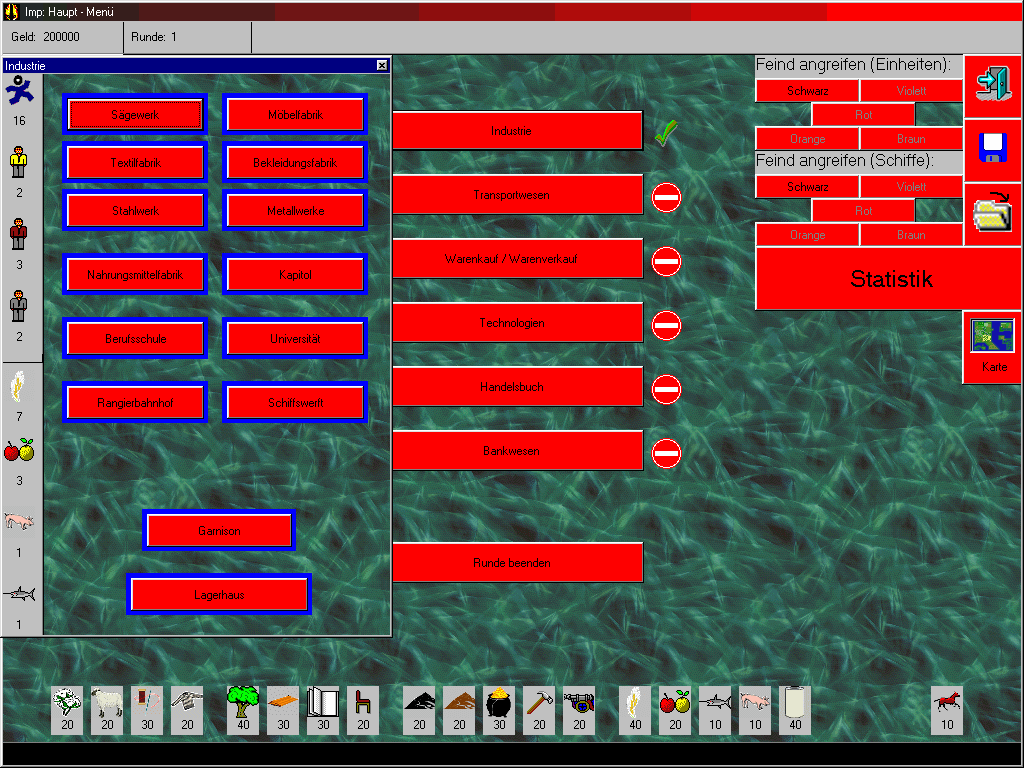Open the Technologien menu entry

point(517,323)
